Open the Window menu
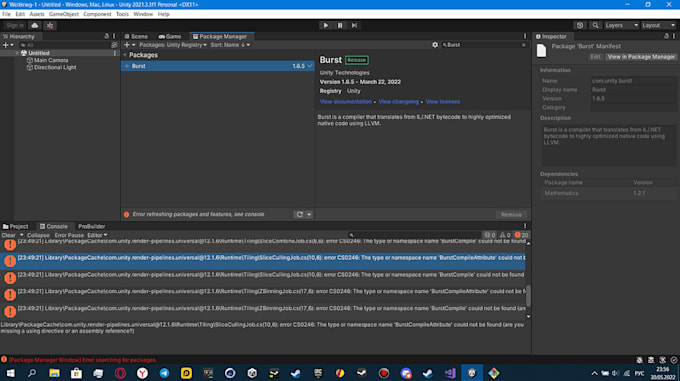Viewport: 680px width, 381px height. point(143,14)
